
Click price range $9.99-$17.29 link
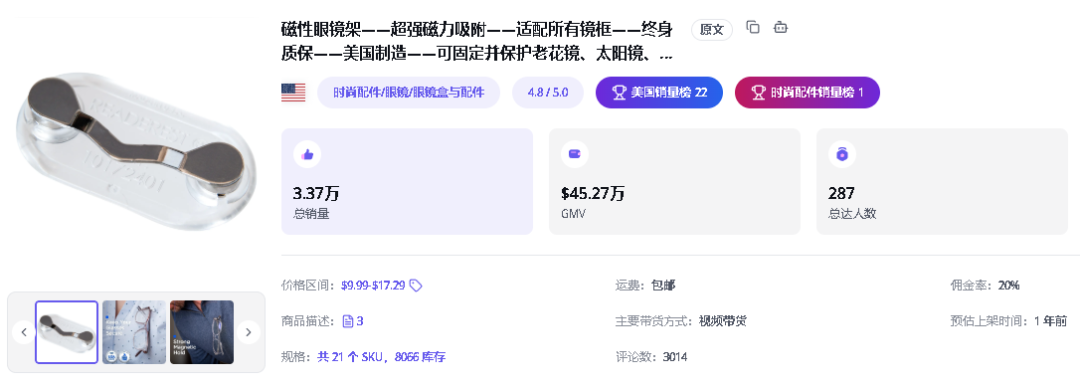[373, 285]
